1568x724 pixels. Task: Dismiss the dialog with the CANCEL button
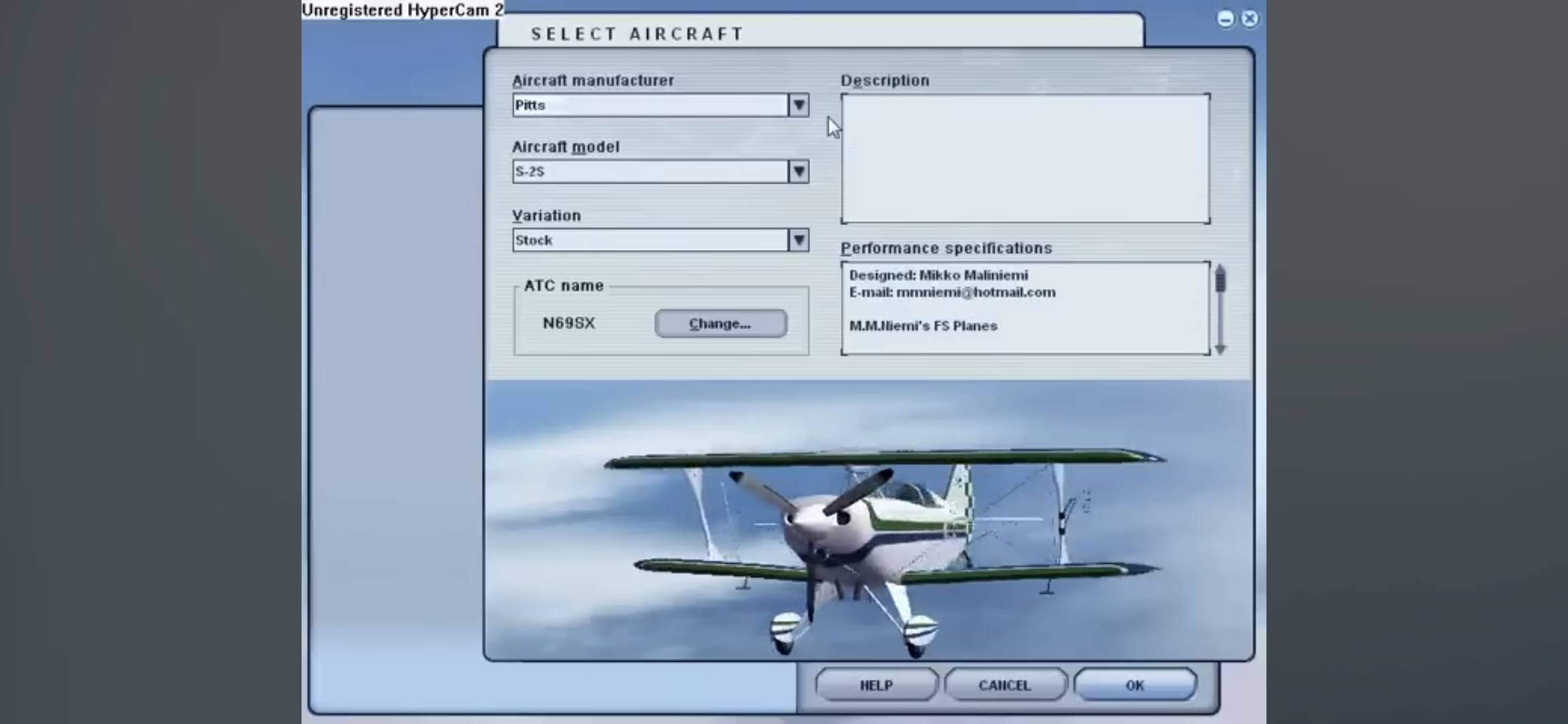click(x=1004, y=685)
